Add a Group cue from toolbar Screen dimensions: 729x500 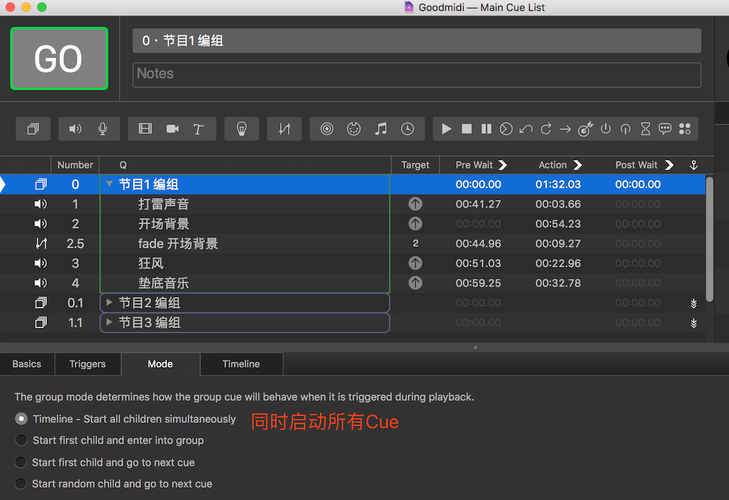[x=33, y=129]
